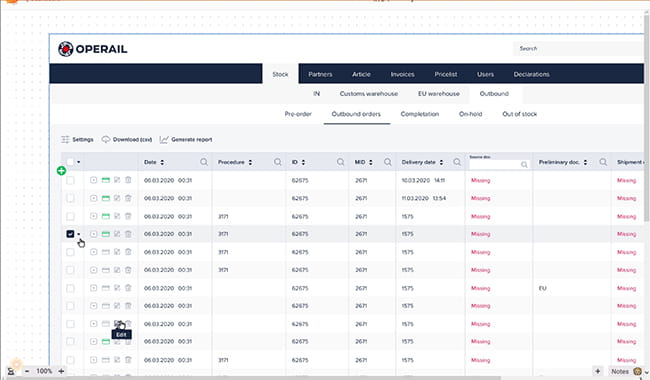Open the Declarations tab
The image size is (650, 380).
[531, 74]
